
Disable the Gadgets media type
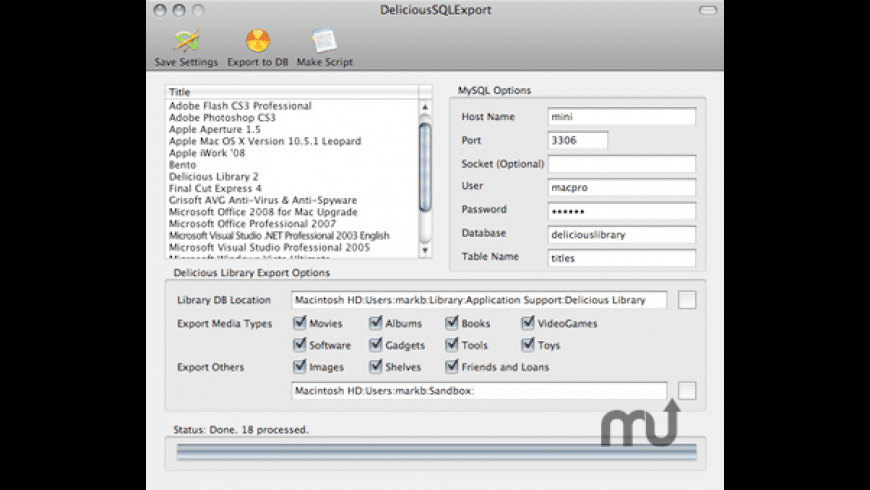[x=376, y=345]
